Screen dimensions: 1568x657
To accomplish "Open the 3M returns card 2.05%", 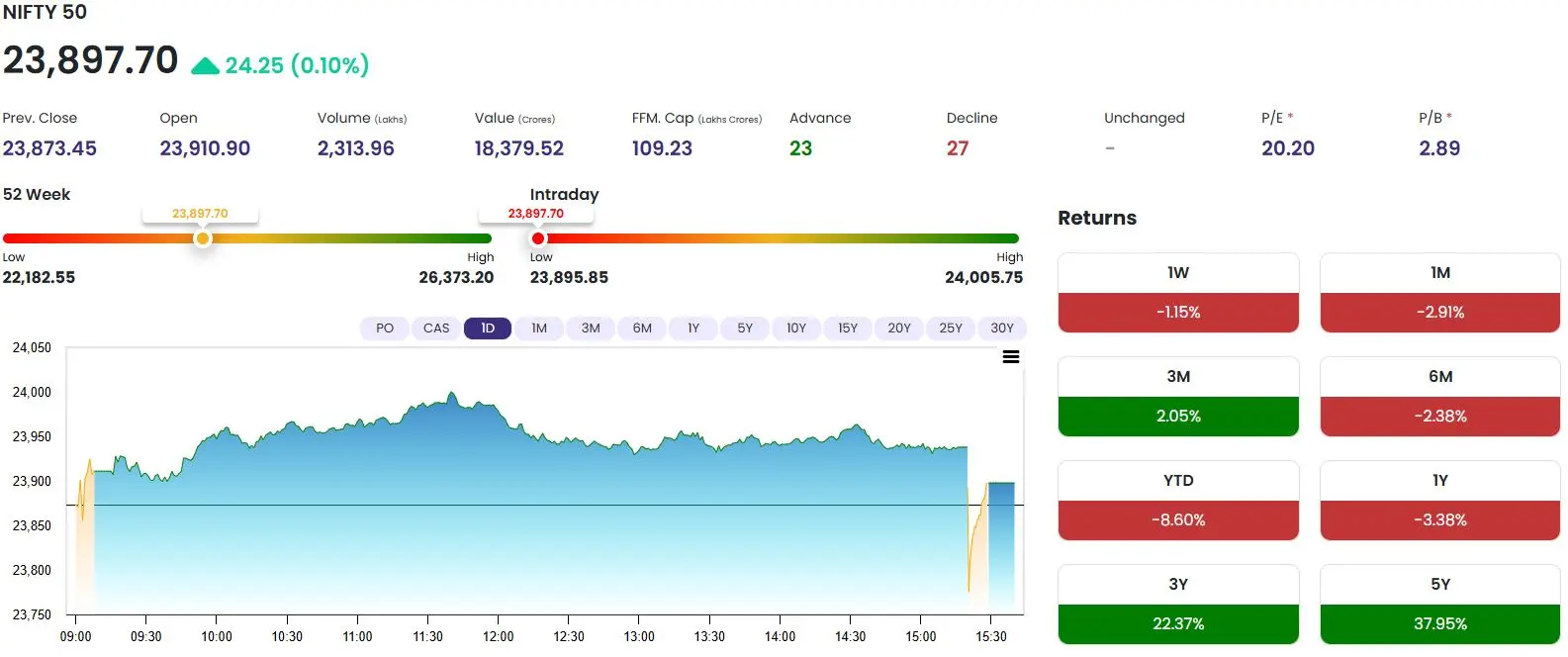I will click(x=1178, y=397).
